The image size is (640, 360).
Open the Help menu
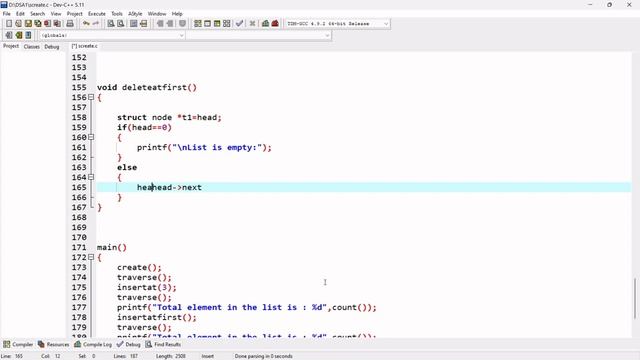click(x=177, y=13)
